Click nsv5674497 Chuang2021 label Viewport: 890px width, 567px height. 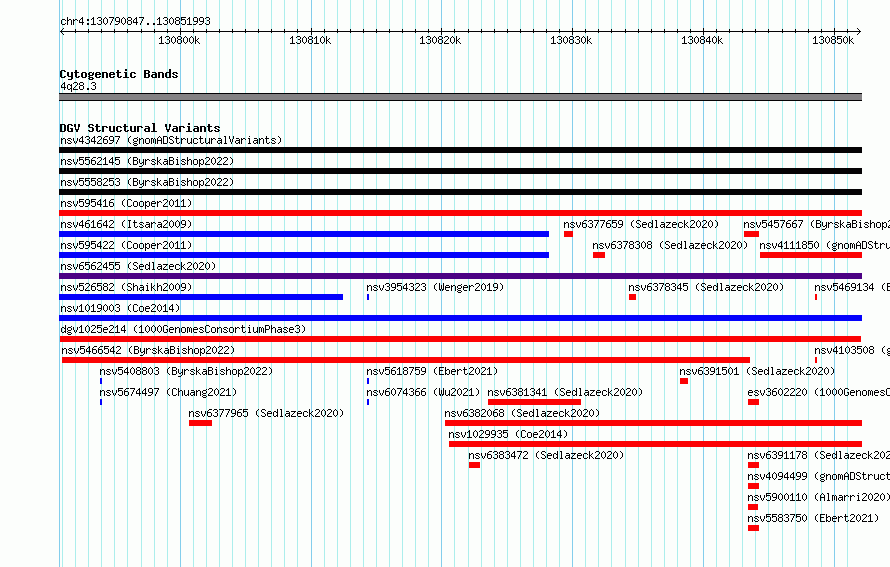[168, 392]
